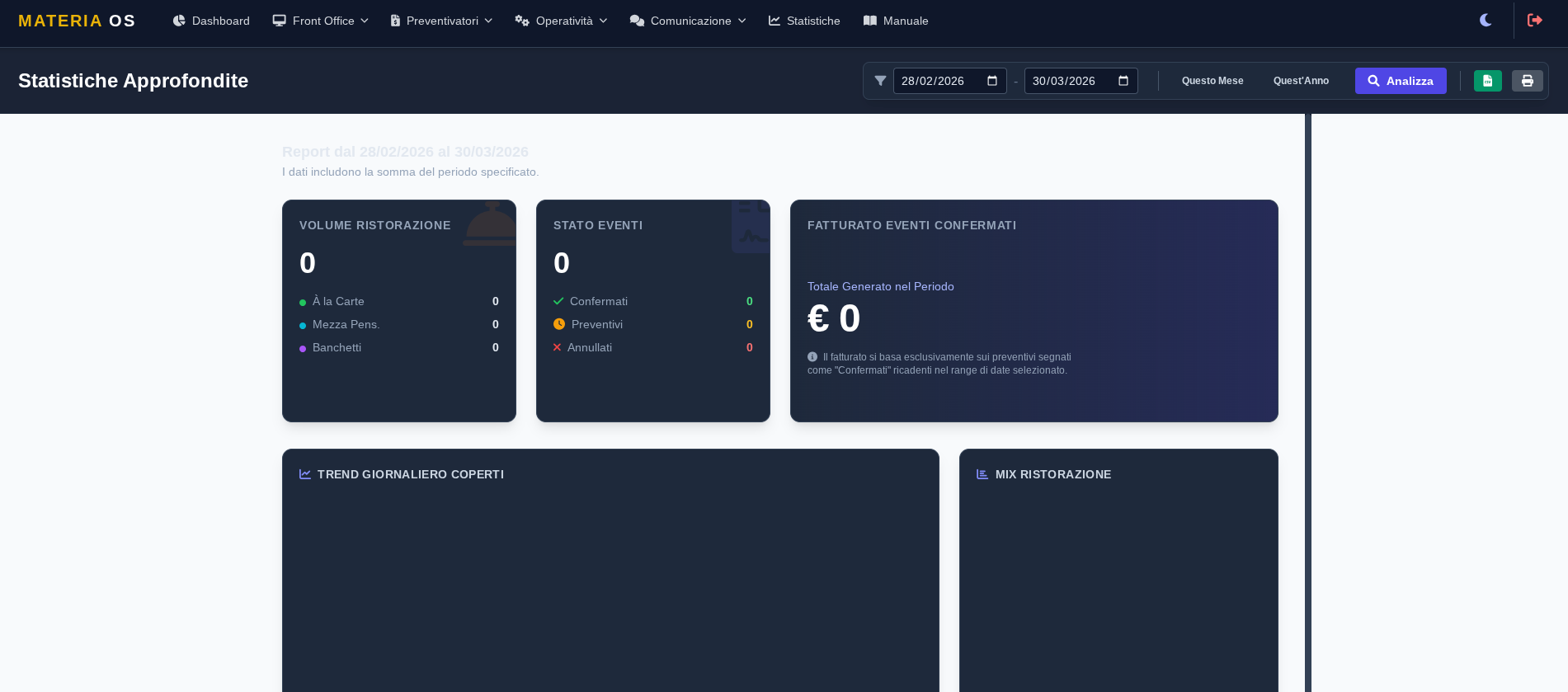
Task: Click the info icon under fatturato total
Action: 812,357
